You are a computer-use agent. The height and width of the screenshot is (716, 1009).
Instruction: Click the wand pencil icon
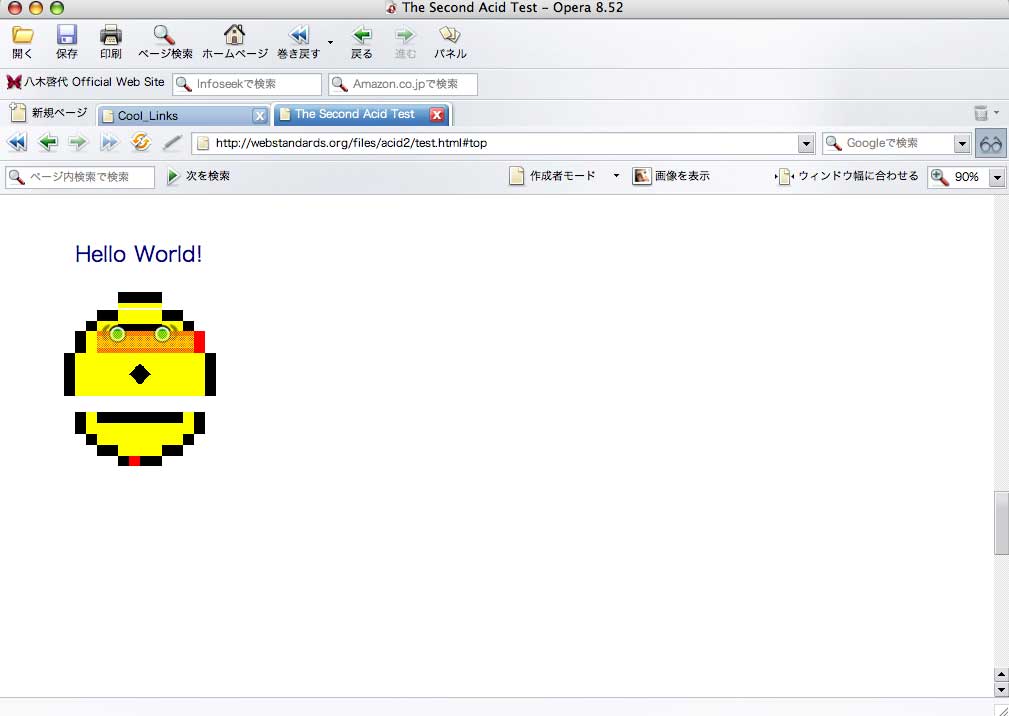[x=172, y=143]
